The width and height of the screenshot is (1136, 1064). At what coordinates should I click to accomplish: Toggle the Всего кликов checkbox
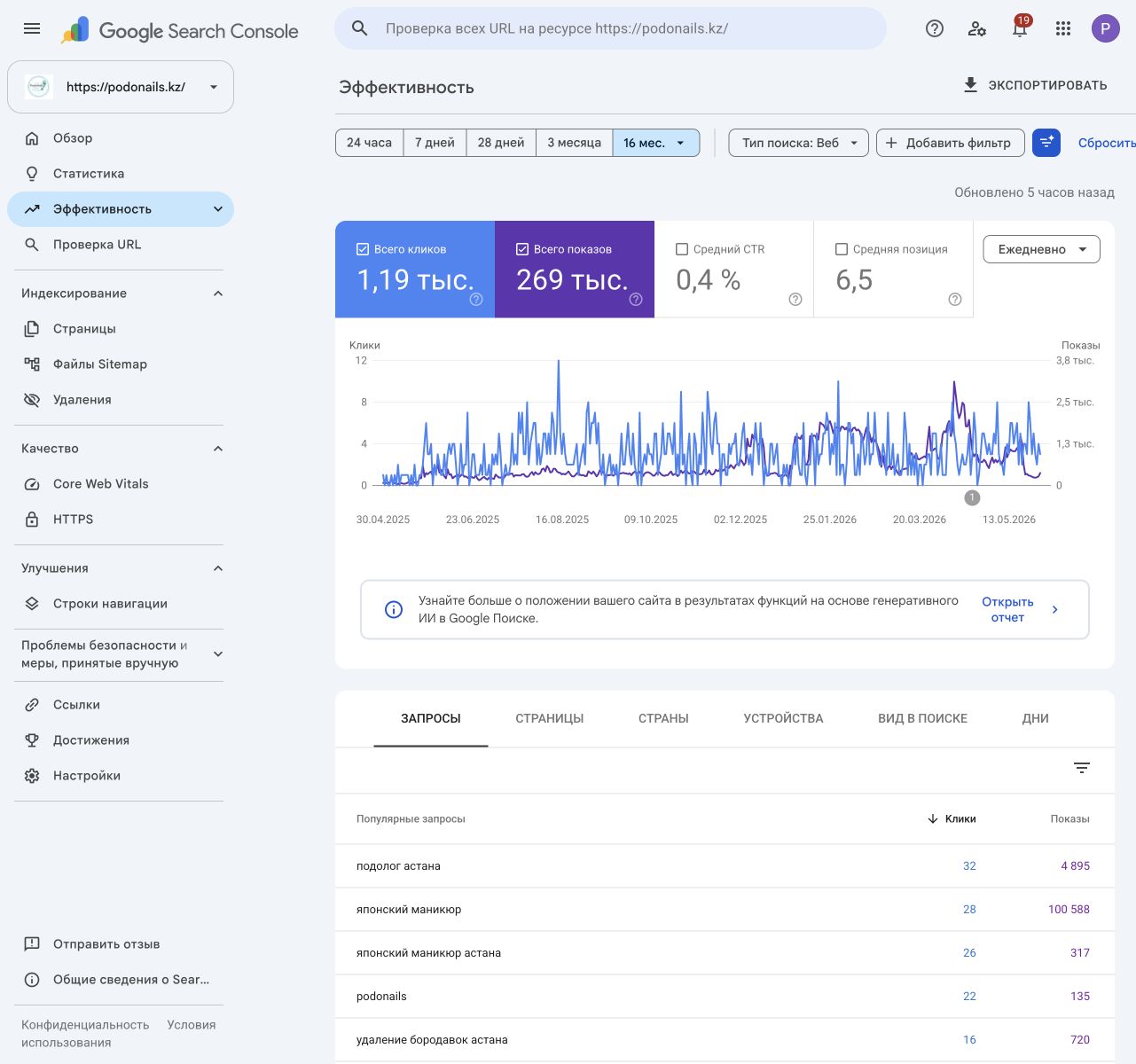(x=363, y=249)
